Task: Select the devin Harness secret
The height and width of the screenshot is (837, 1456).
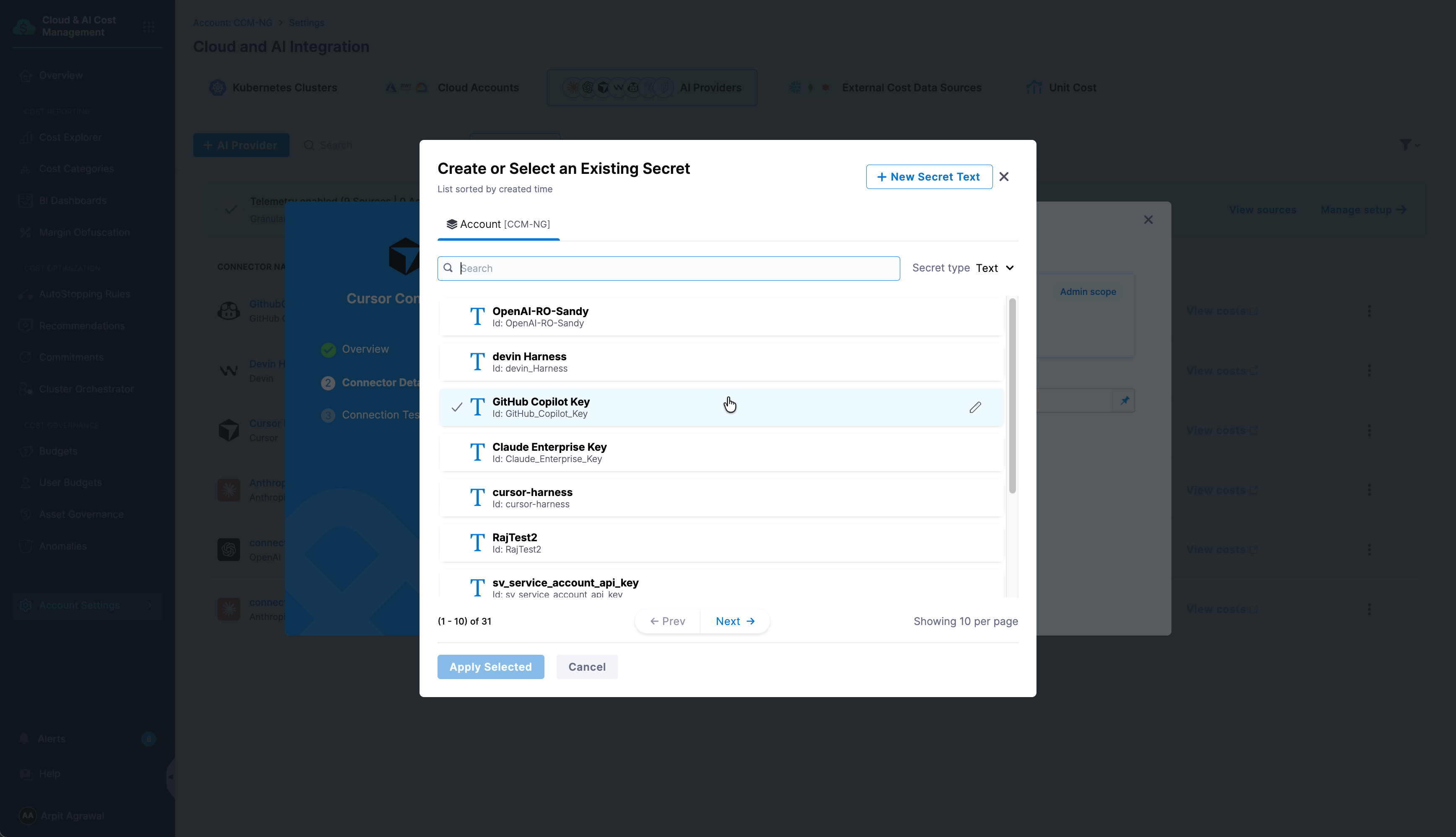Action: [x=721, y=362]
